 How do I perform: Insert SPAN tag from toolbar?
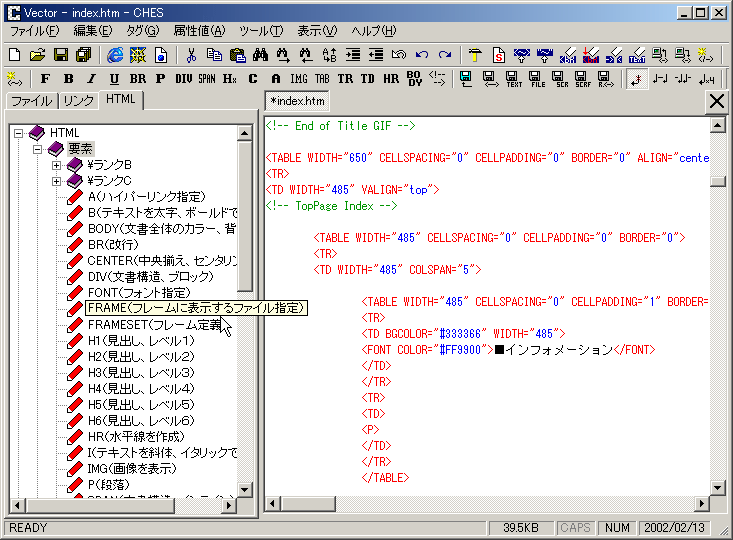207,79
